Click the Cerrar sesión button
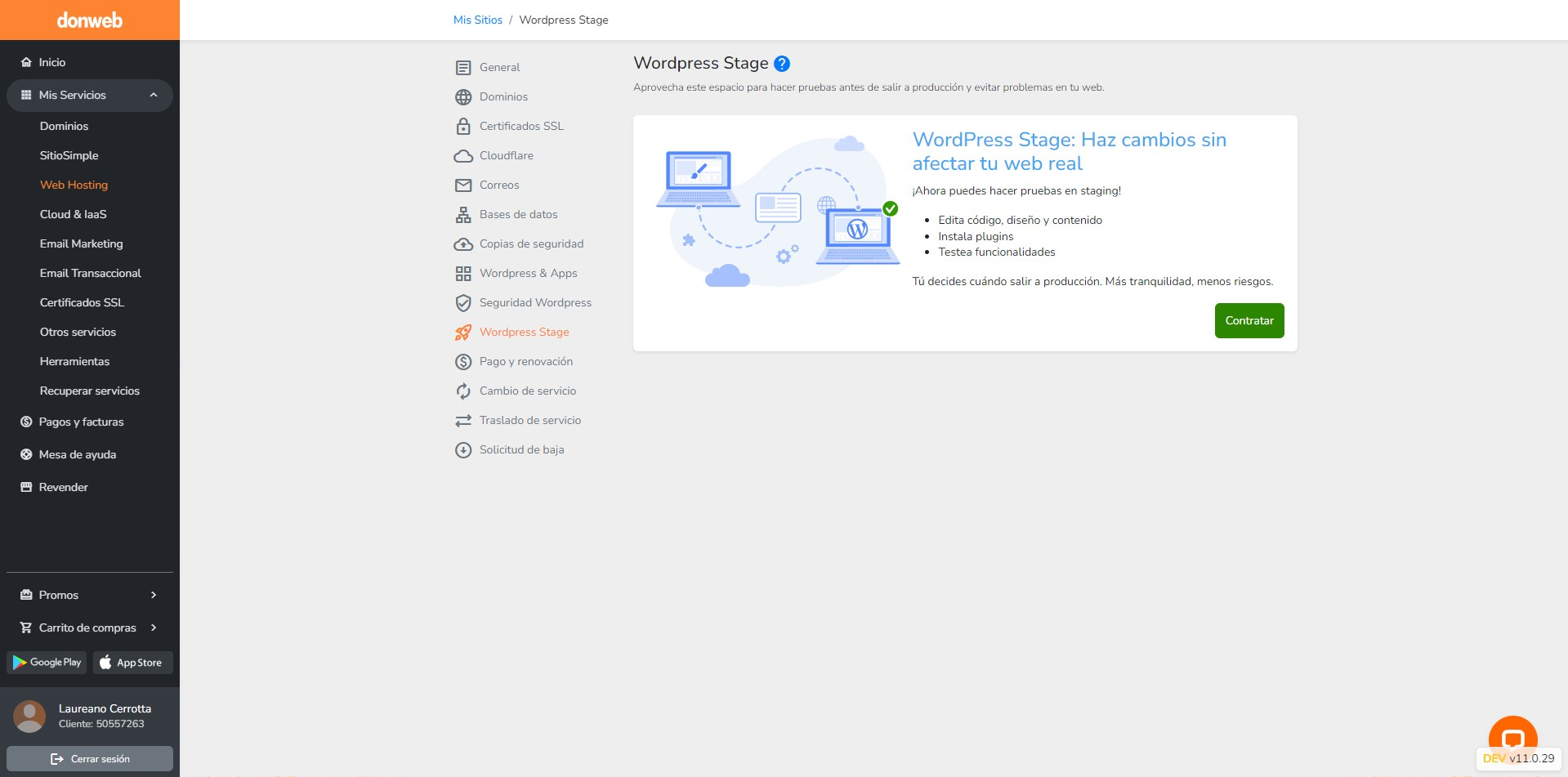 (x=90, y=759)
